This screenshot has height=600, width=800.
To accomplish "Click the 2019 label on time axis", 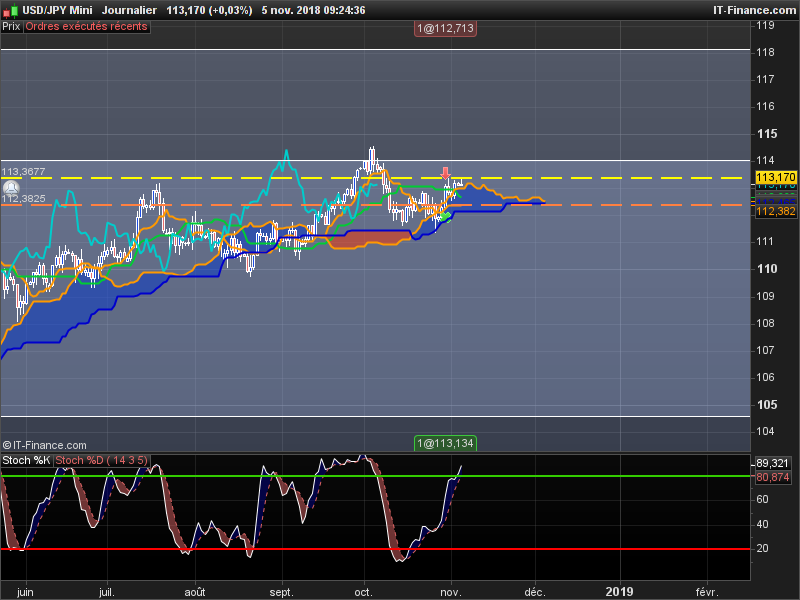I will coord(619,591).
